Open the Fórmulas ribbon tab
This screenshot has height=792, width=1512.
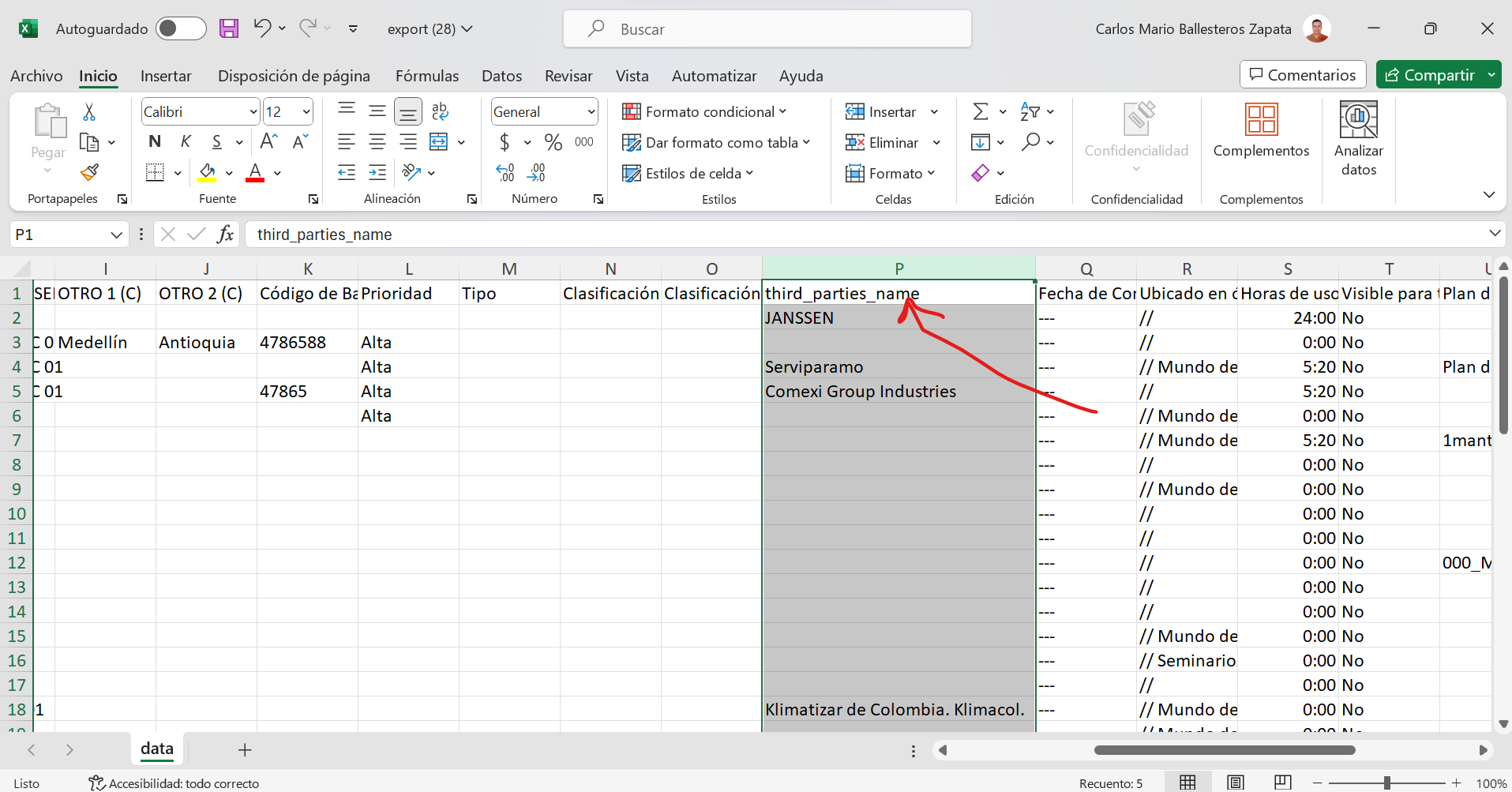(x=426, y=76)
